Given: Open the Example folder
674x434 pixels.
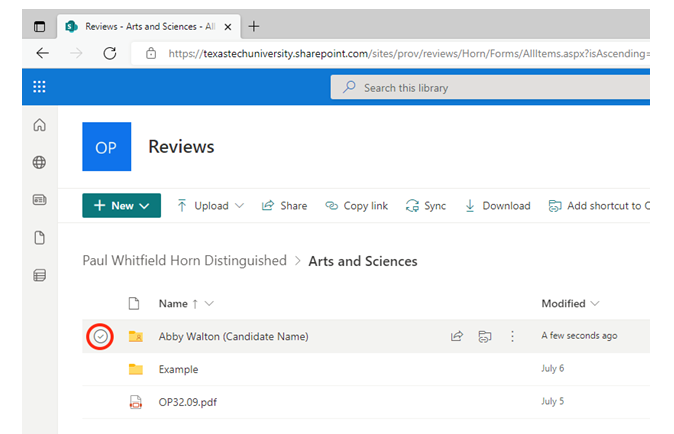Looking at the screenshot, I should 178,369.
